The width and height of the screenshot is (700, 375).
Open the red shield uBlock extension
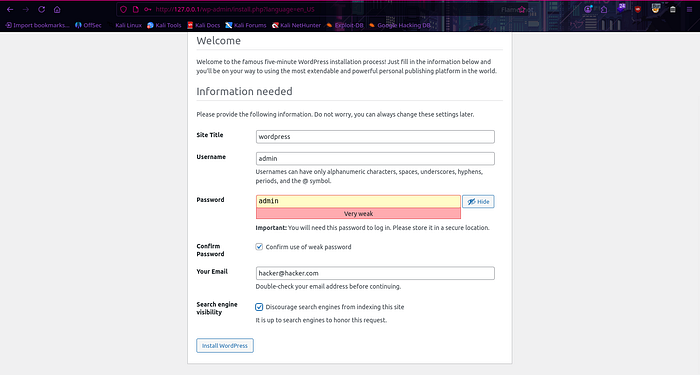(638, 9)
